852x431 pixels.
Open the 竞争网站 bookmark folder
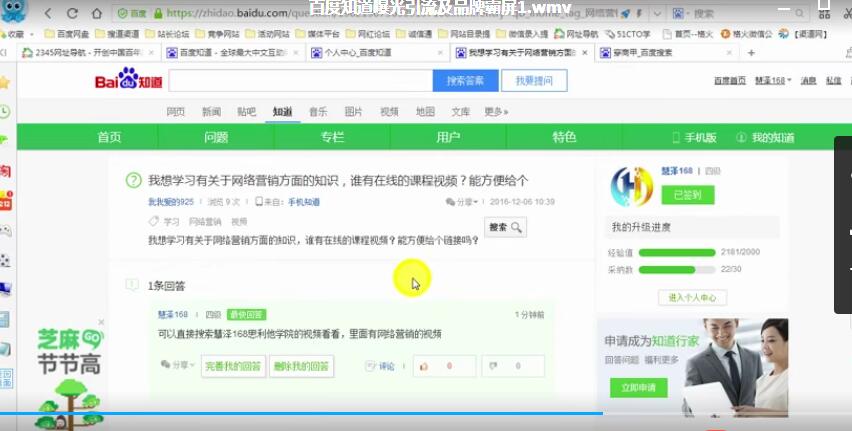(x=217, y=34)
